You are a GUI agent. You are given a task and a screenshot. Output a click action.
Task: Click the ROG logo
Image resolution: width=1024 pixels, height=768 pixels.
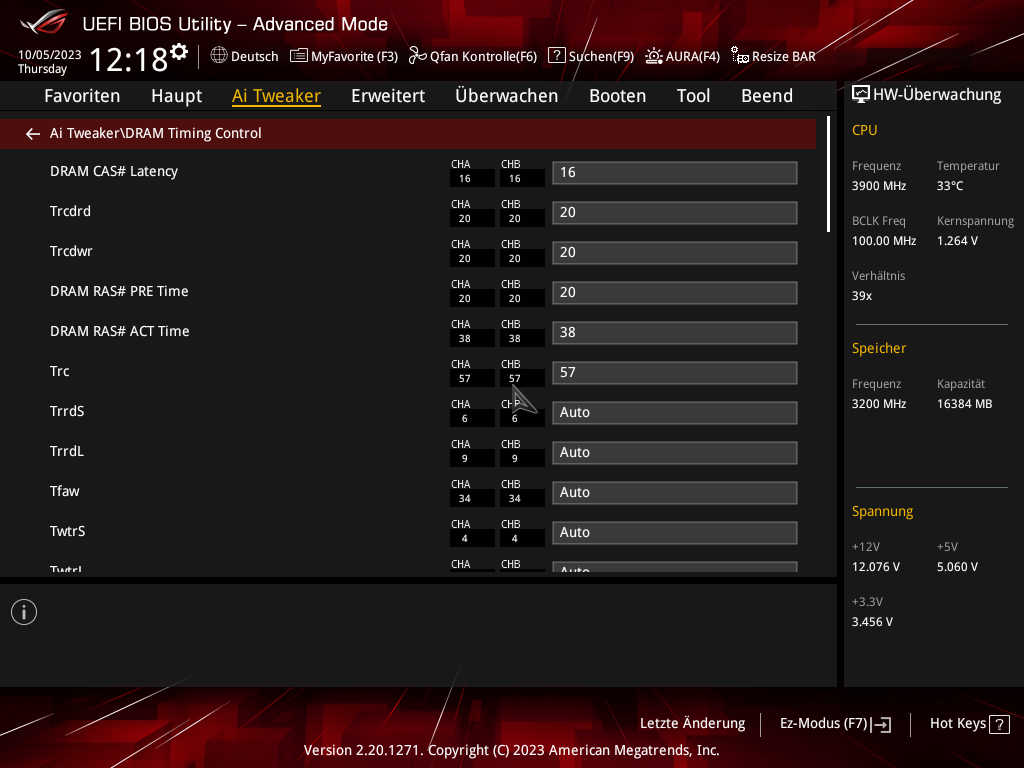[44, 23]
